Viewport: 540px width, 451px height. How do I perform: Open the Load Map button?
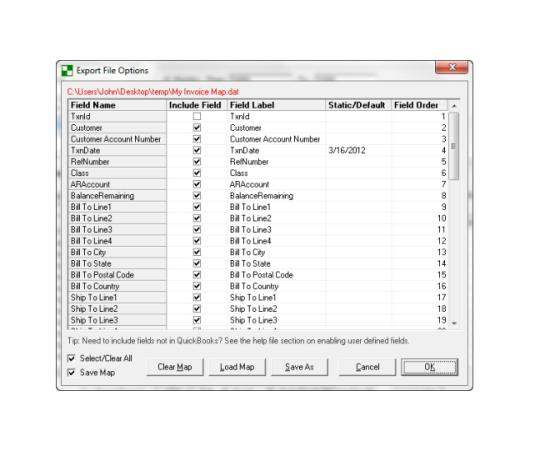237,367
